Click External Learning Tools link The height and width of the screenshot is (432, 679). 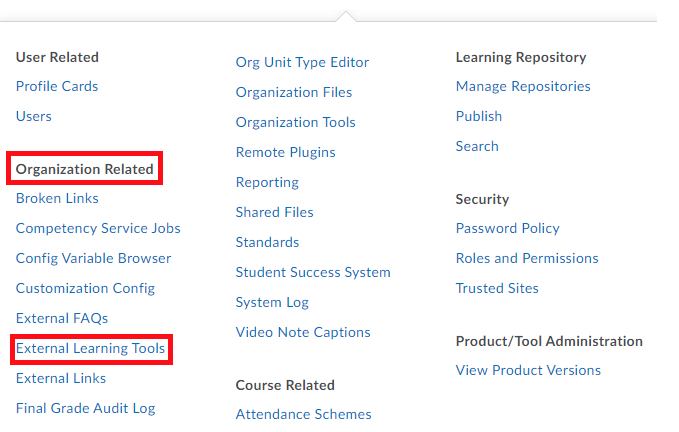click(91, 348)
